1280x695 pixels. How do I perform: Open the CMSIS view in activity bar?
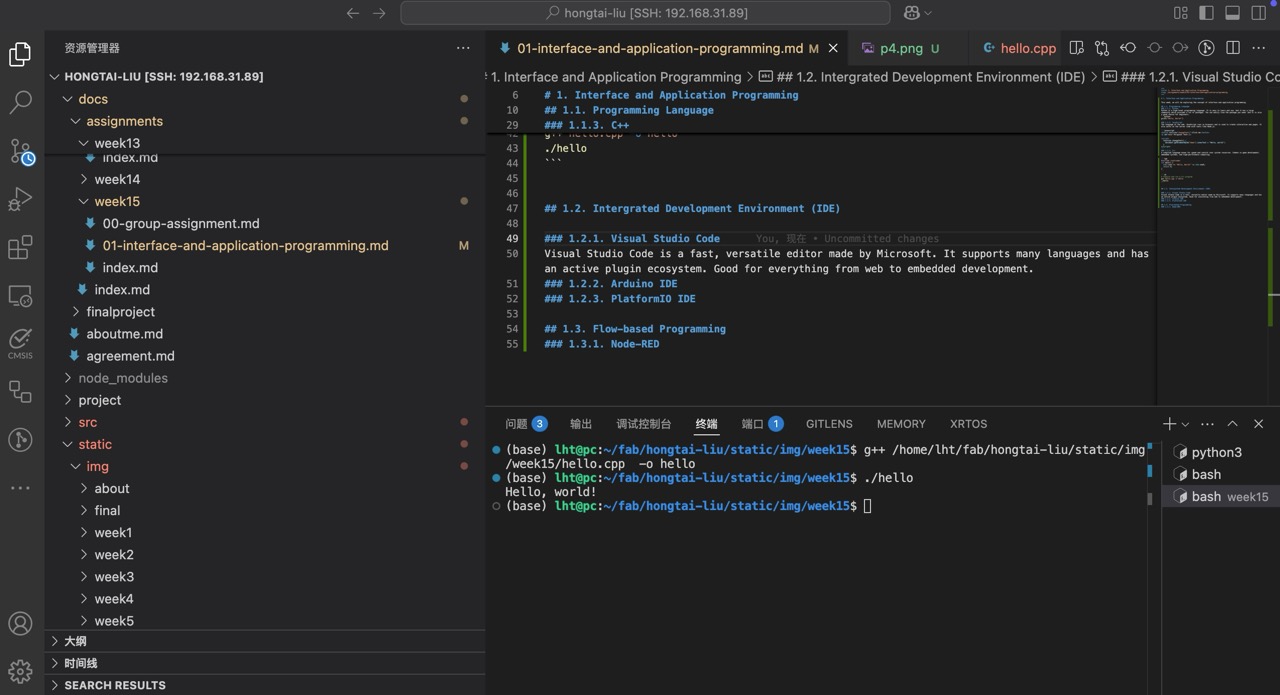click(x=20, y=343)
